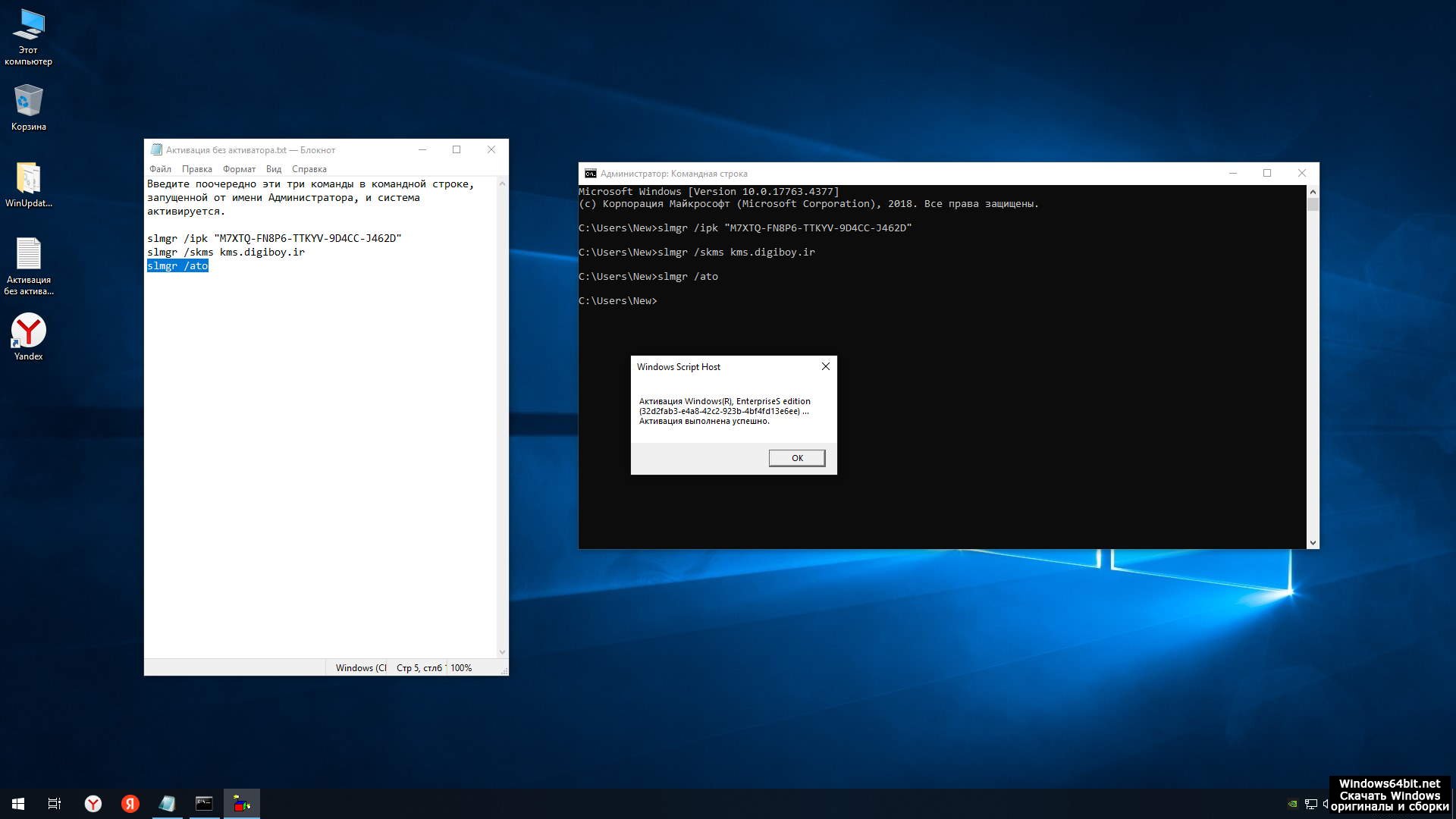Open the Файл menu in Notepad

pyautogui.click(x=160, y=169)
